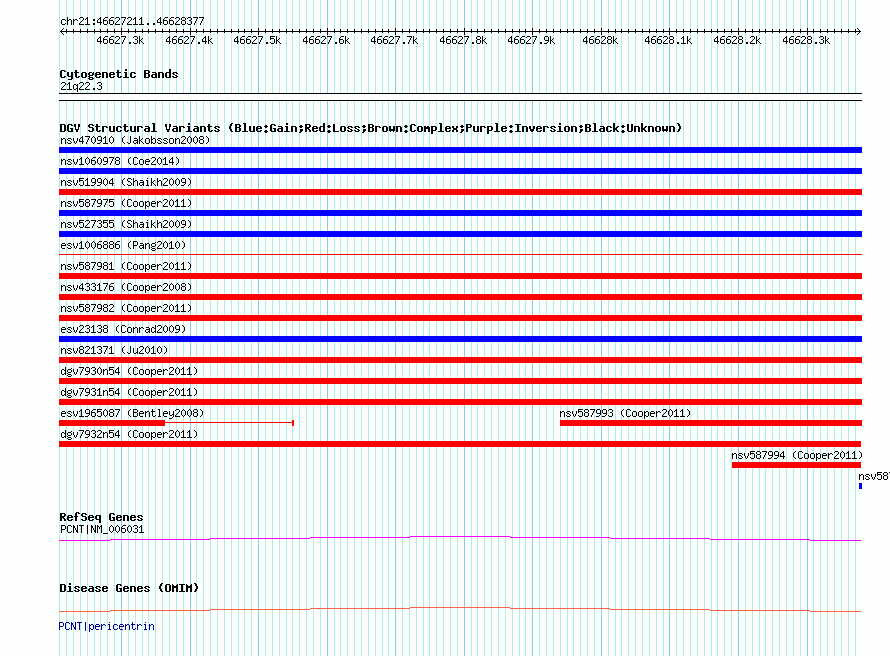The width and height of the screenshot is (890, 656).
Task: Open variant nsv587975 (Cooper2011) label
Action: coord(126,203)
